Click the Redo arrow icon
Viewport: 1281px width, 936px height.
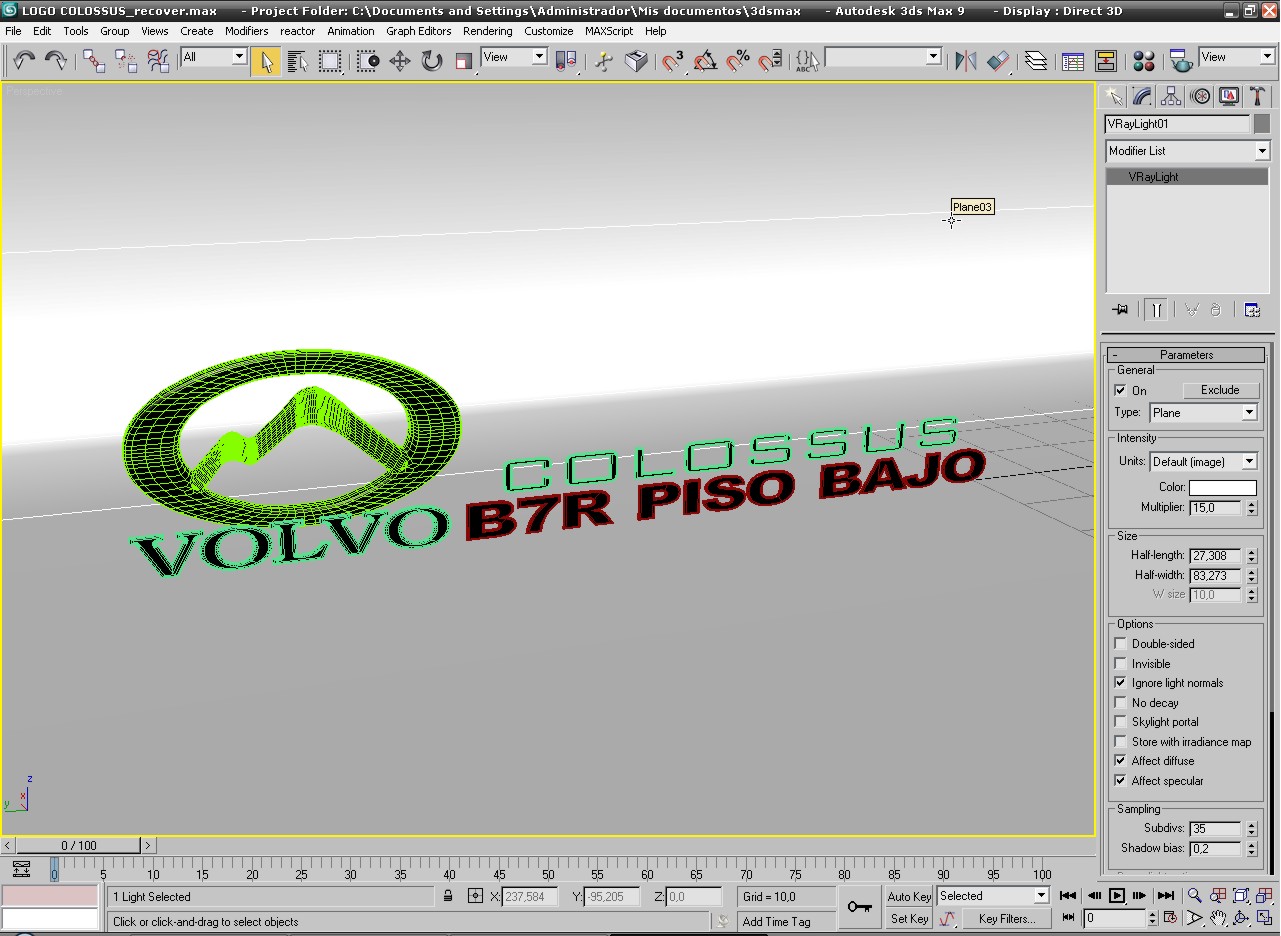pyautogui.click(x=56, y=61)
